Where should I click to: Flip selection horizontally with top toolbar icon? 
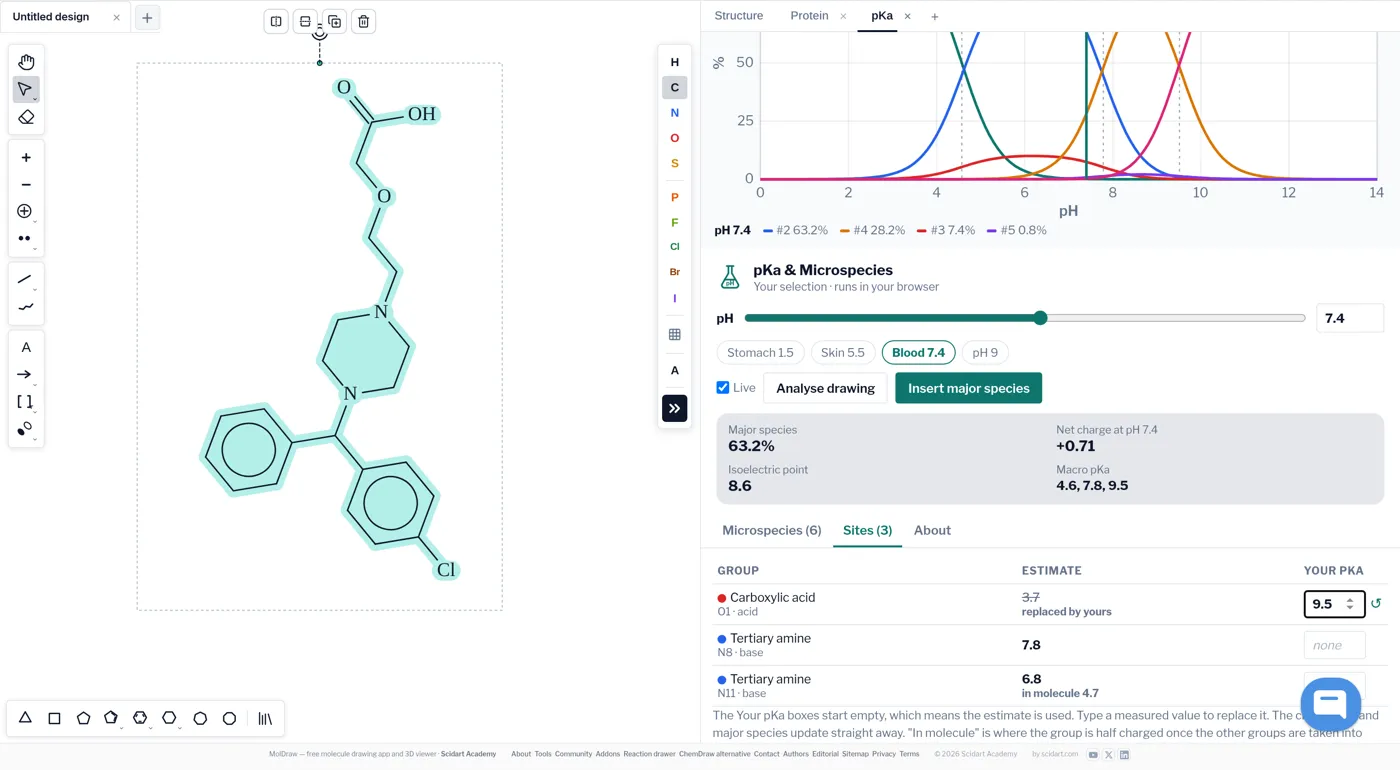[276, 21]
